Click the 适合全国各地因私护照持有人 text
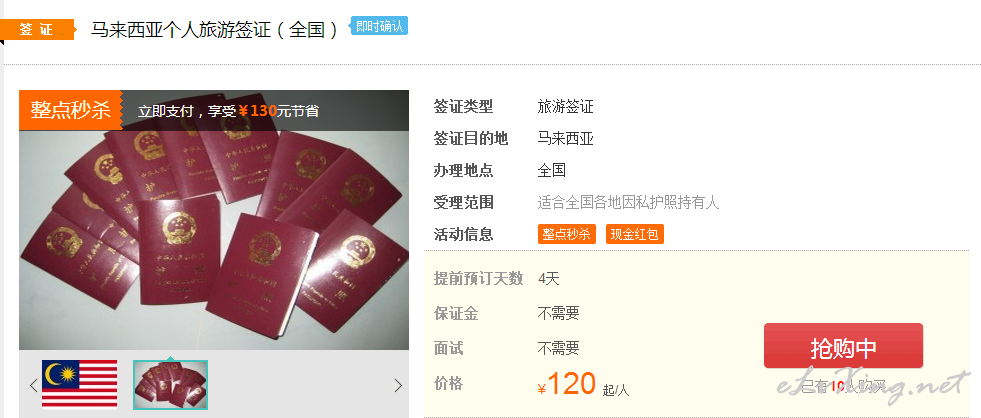 628,202
